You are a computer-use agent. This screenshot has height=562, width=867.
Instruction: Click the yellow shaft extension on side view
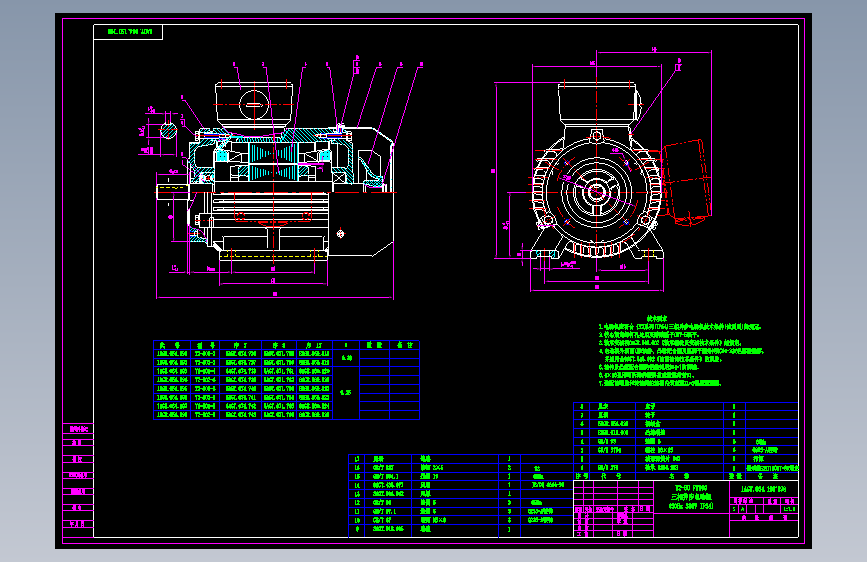(x=173, y=191)
